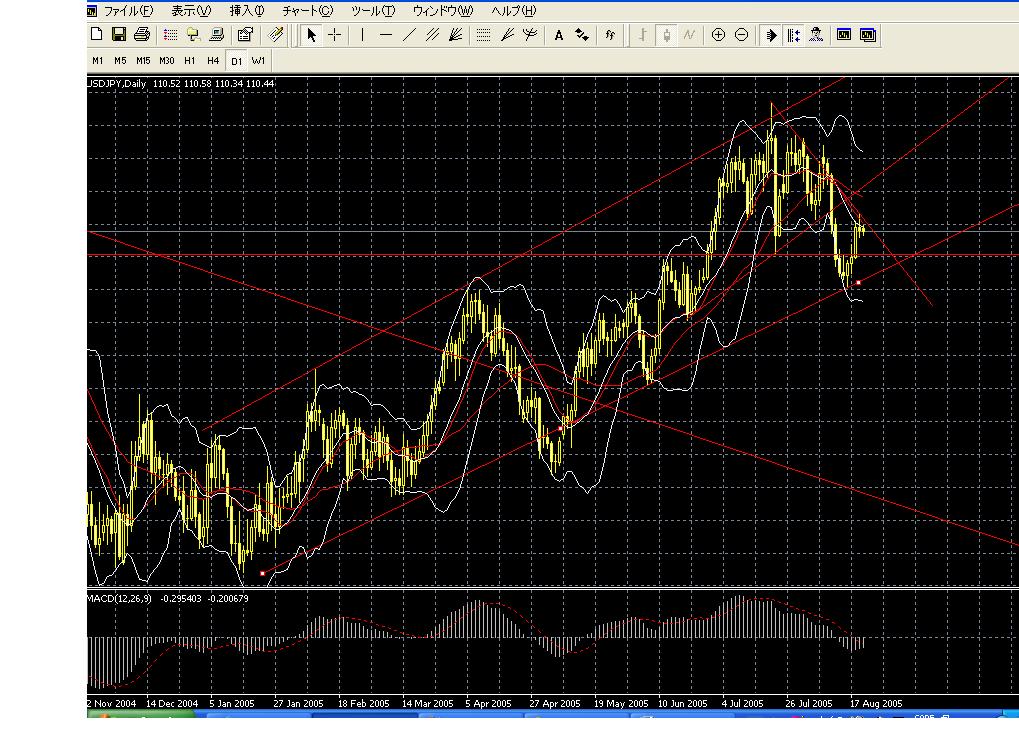Switch to the W1 weekly timeframe
Image resolution: width=1019 pixels, height=746 pixels.
click(x=259, y=61)
